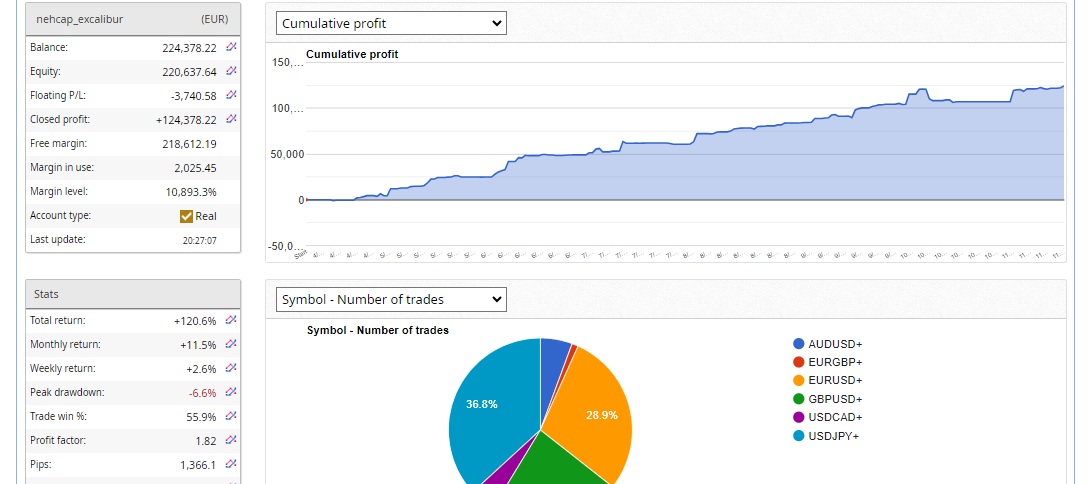Toggle the Real account type checkbox
1092x484 pixels.
[x=186, y=216]
